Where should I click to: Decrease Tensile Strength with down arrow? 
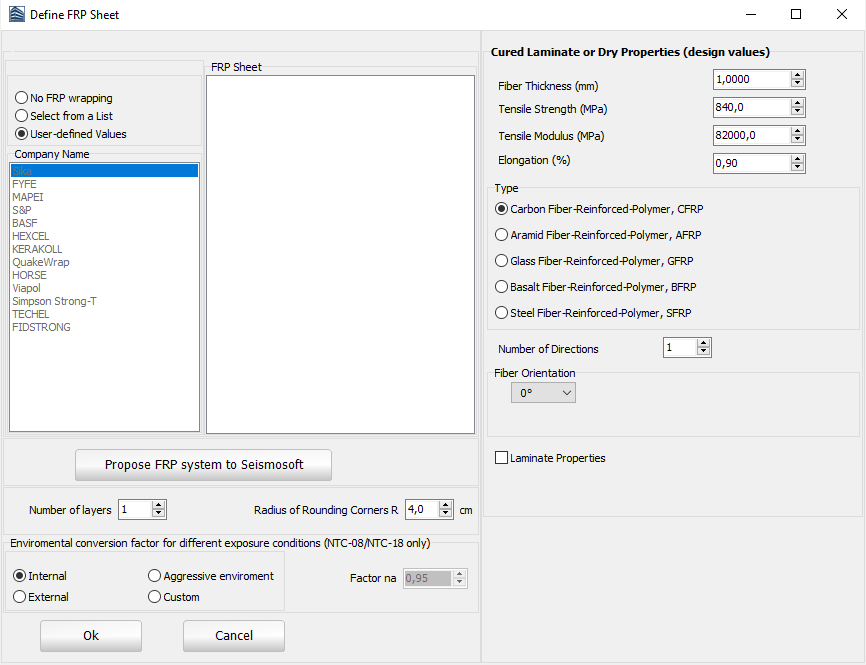coord(797,112)
